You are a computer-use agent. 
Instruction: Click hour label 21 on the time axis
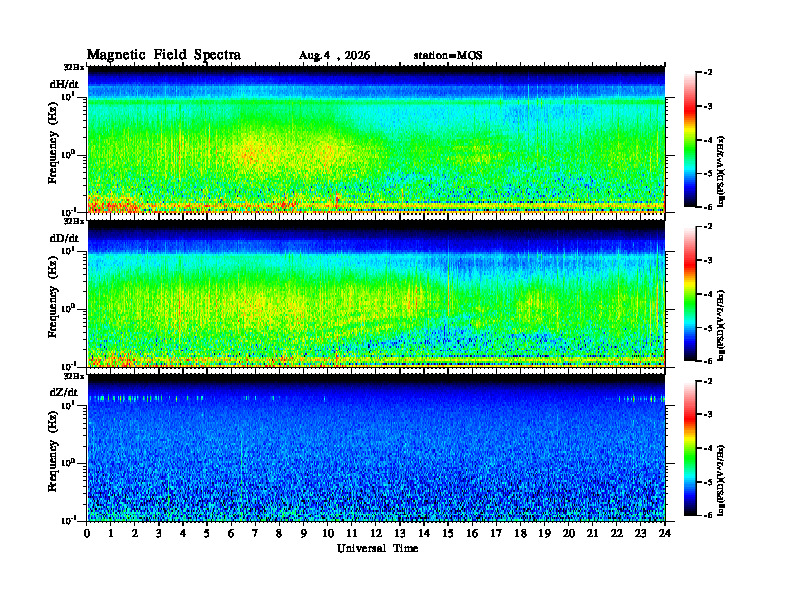592,533
